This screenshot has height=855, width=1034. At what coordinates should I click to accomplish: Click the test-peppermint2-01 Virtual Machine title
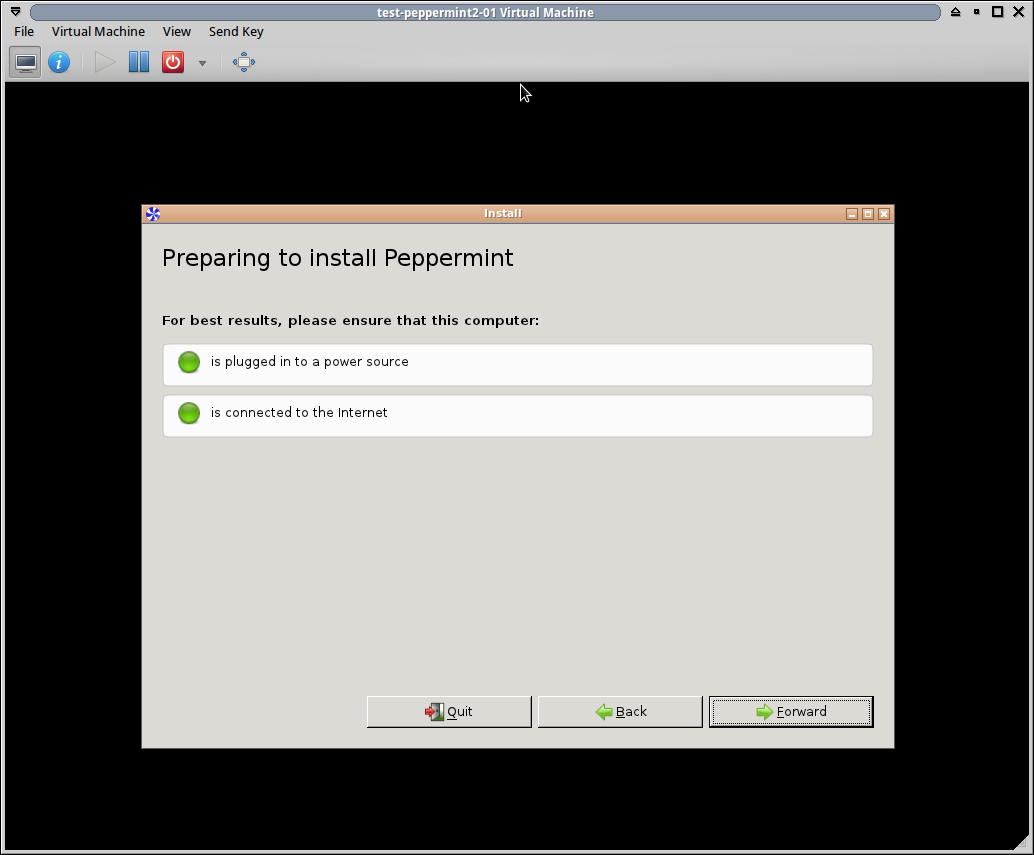pyautogui.click(x=485, y=13)
